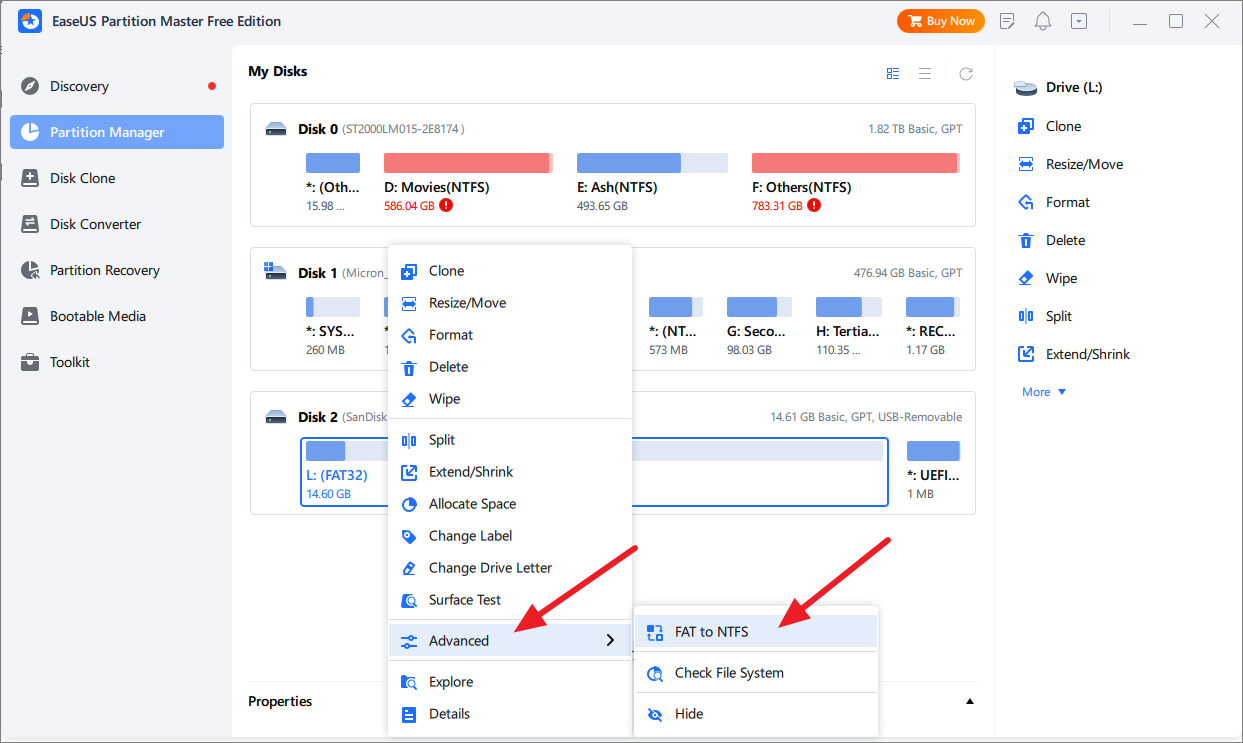Select D: Movies(NTFS) partition
Image resolution: width=1243 pixels, height=743 pixels.
click(x=468, y=183)
